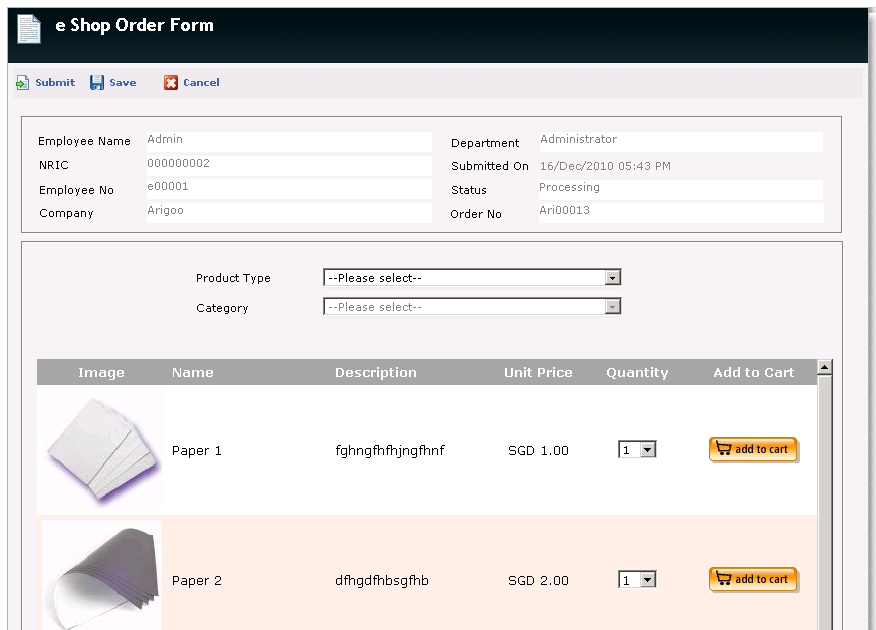Viewport: 876px width, 630px height.
Task: Click the Paper 2 product image
Action: tap(102, 575)
